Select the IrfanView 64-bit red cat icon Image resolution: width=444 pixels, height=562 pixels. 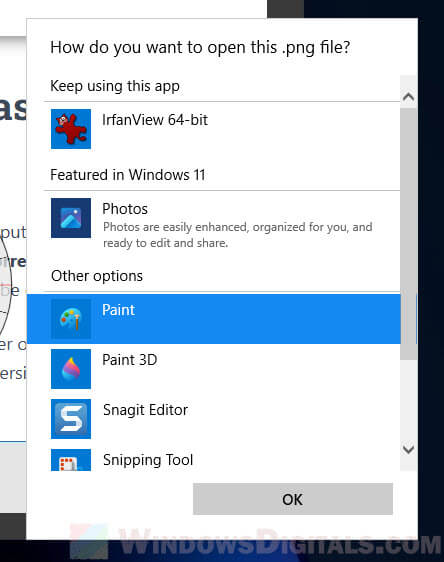[71, 129]
